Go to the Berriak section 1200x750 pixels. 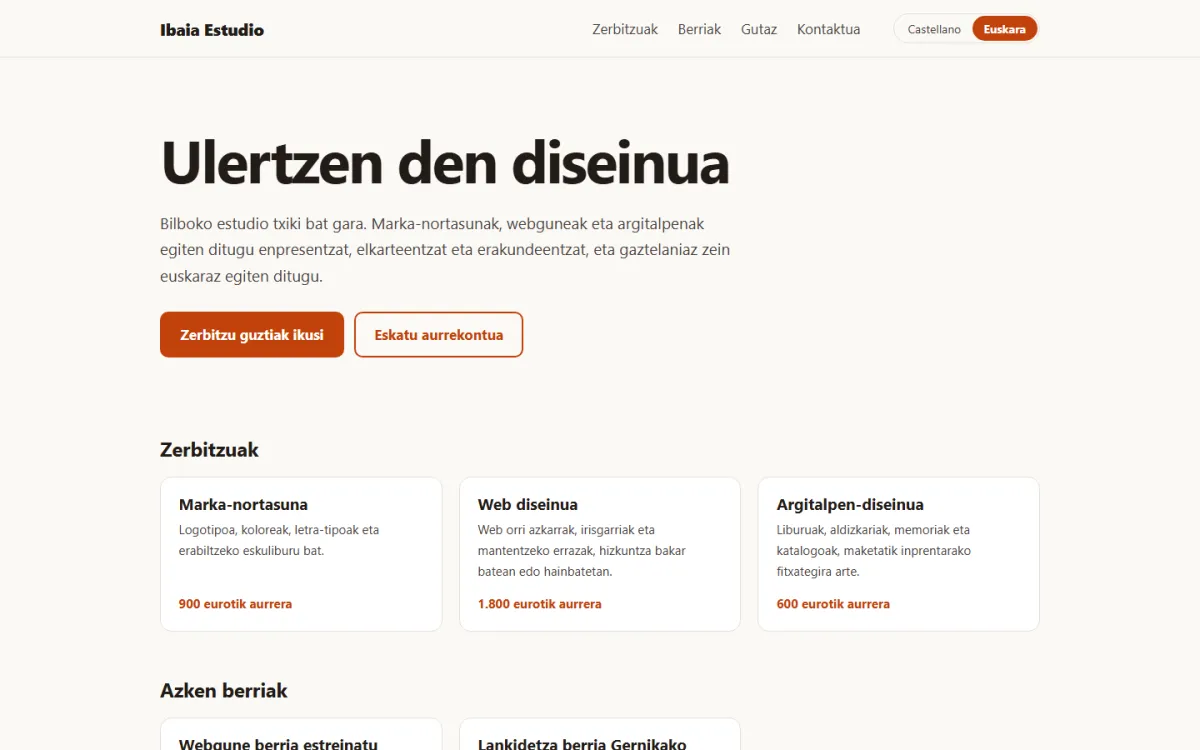coord(699,29)
